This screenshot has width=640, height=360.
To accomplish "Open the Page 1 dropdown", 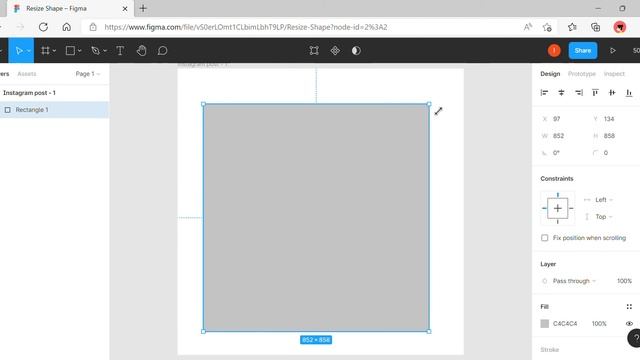I will click(87, 74).
